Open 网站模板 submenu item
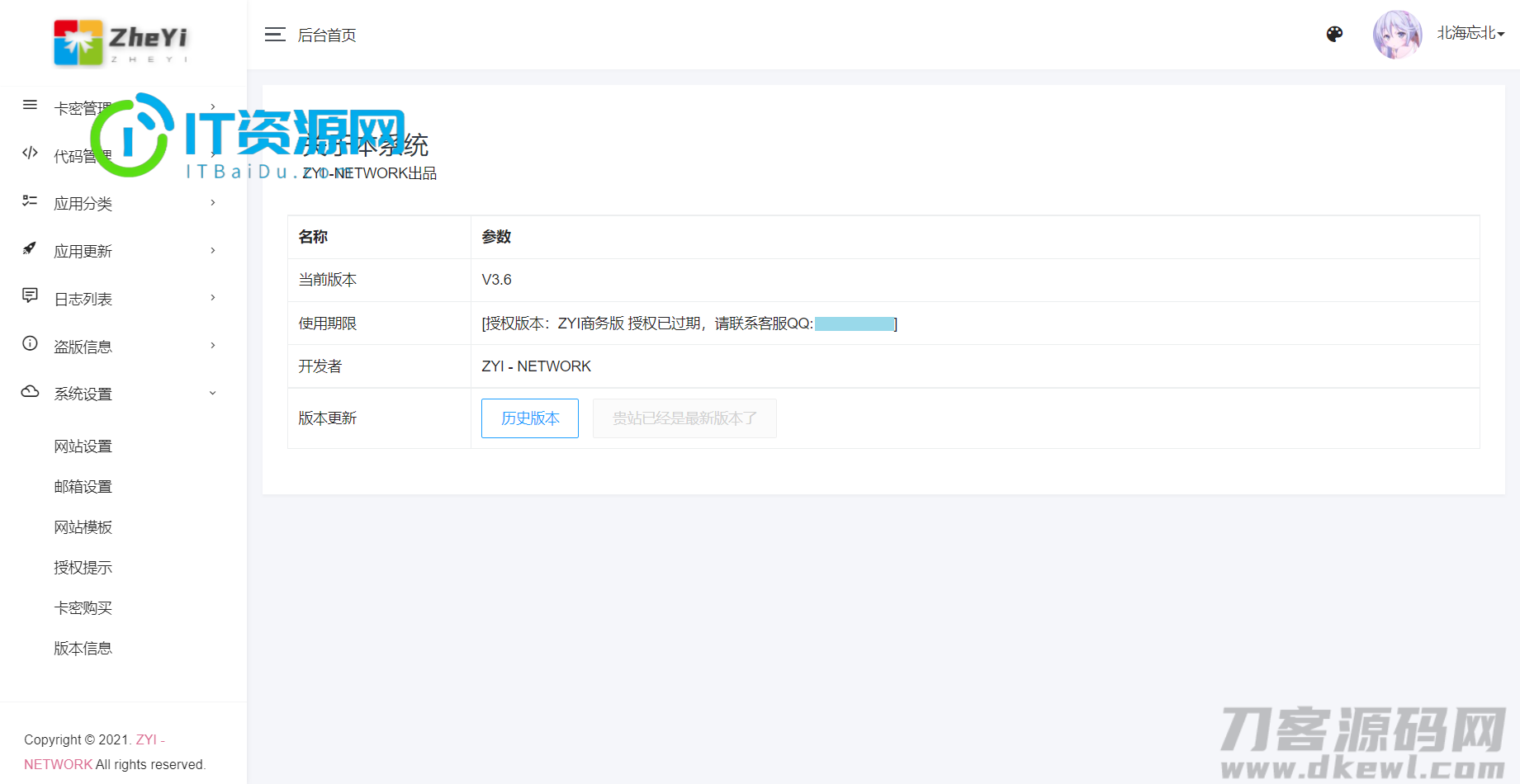The image size is (1520, 784). (83, 527)
